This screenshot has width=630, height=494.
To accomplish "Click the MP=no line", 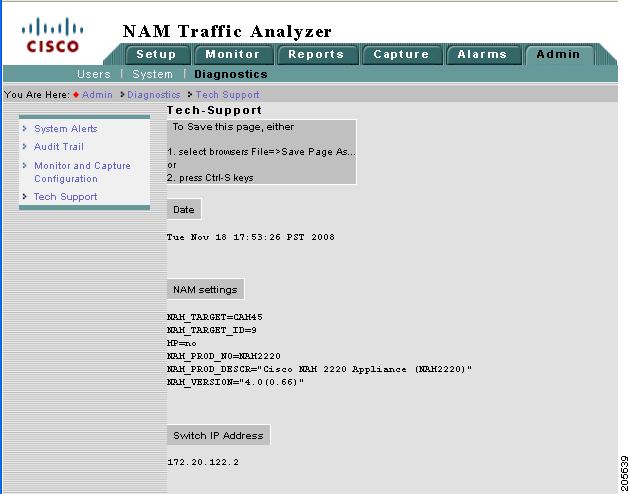I will click(182, 343).
